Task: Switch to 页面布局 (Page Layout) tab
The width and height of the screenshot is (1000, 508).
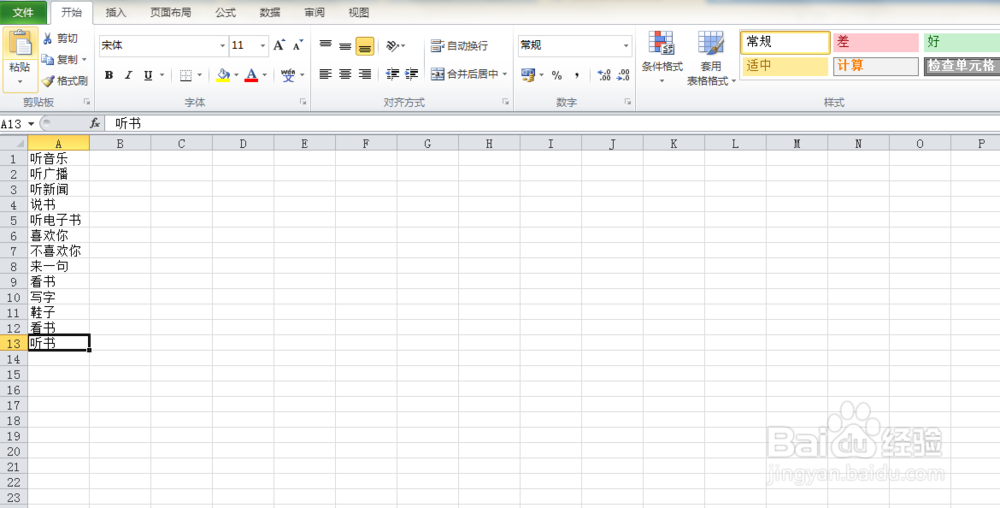Action: (170, 12)
